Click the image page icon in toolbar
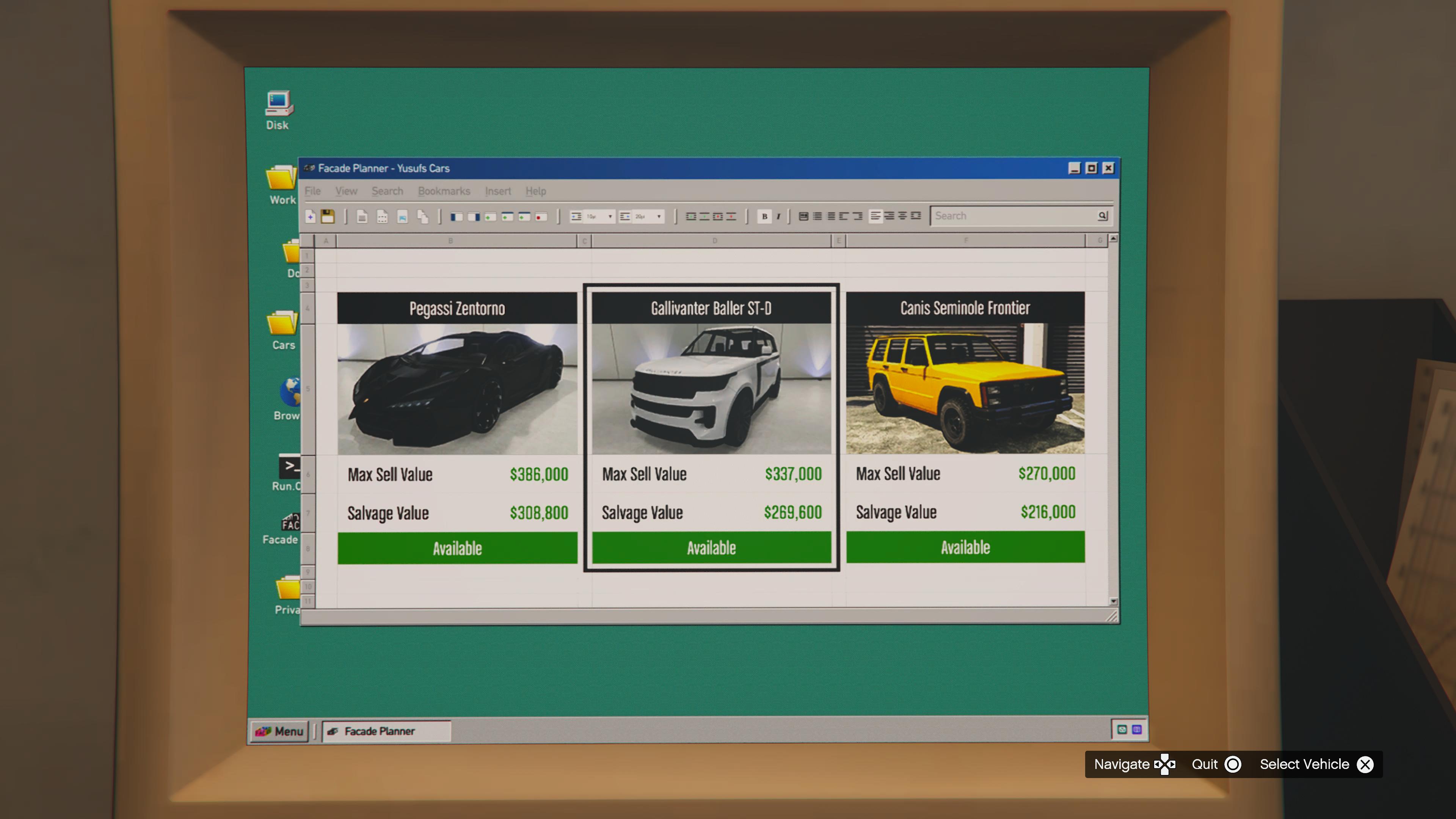Viewport: 1456px width, 819px height. pos(402,217)
